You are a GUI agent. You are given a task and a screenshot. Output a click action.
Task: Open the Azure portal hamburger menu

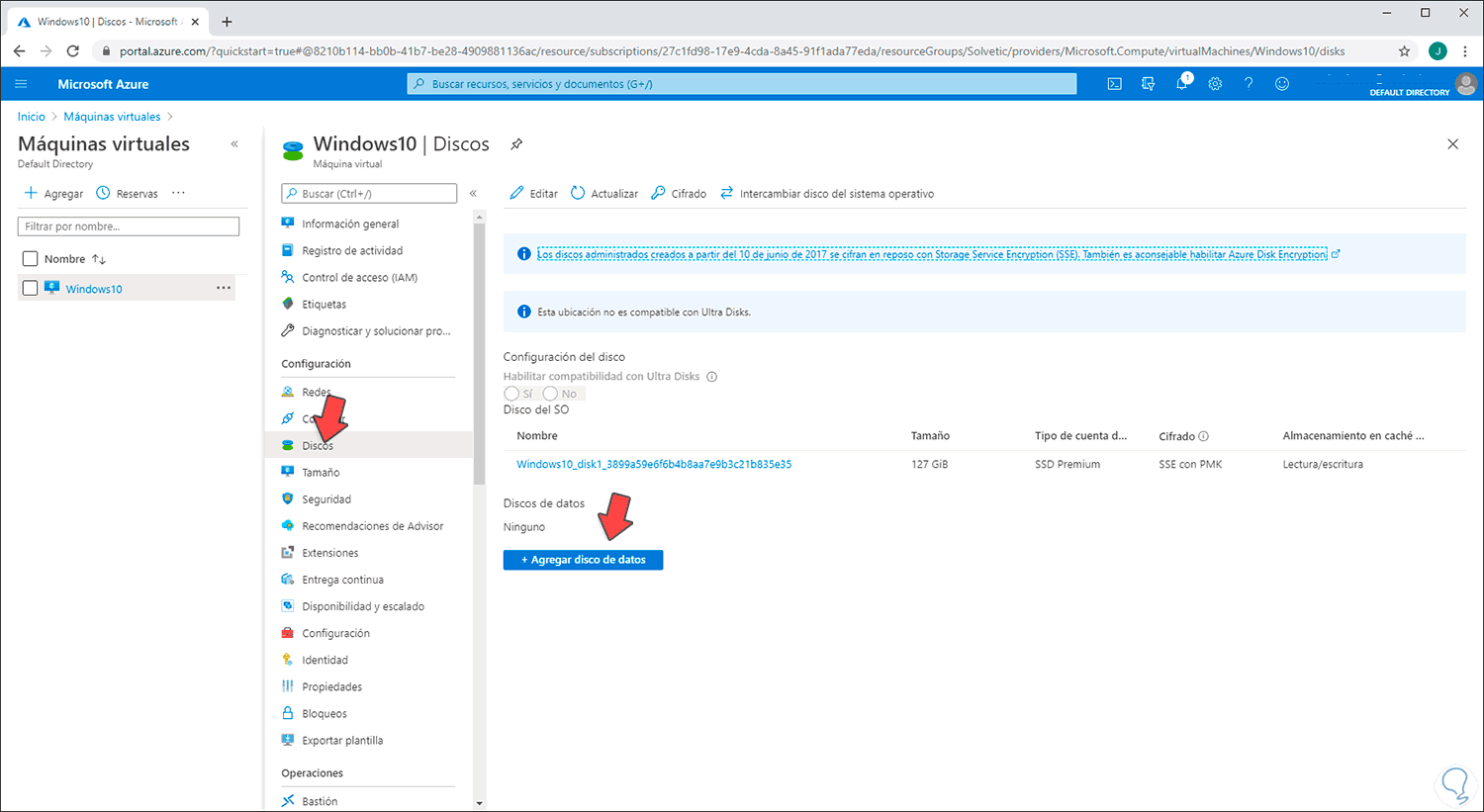[x=21, y=84]
